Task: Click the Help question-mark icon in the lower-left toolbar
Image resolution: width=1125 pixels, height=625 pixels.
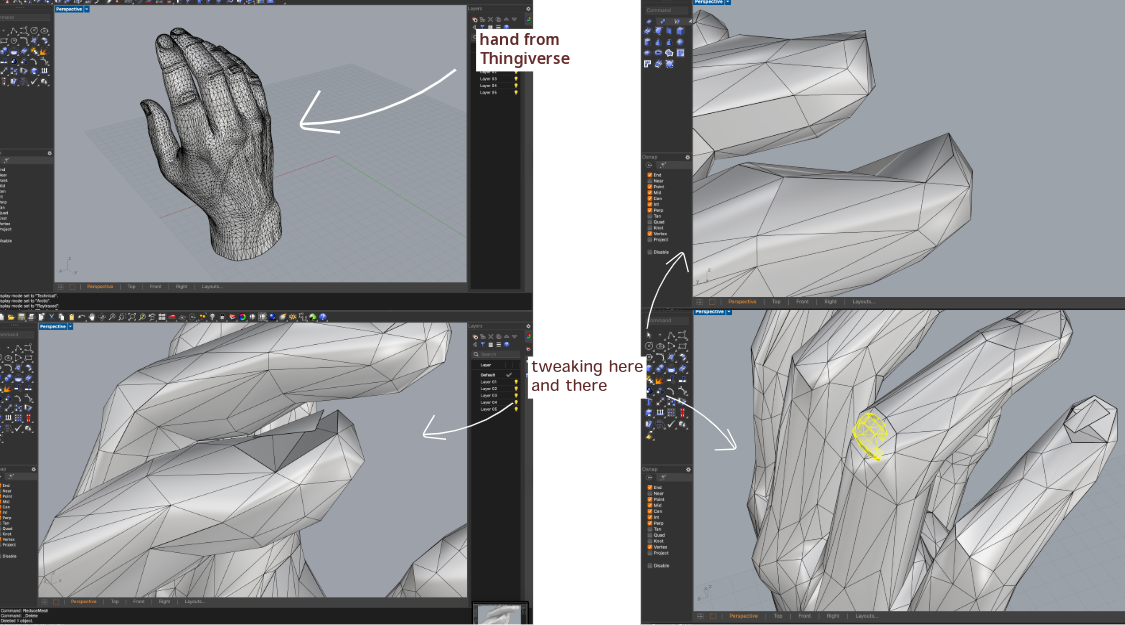Action: click(x=323, y=317)
